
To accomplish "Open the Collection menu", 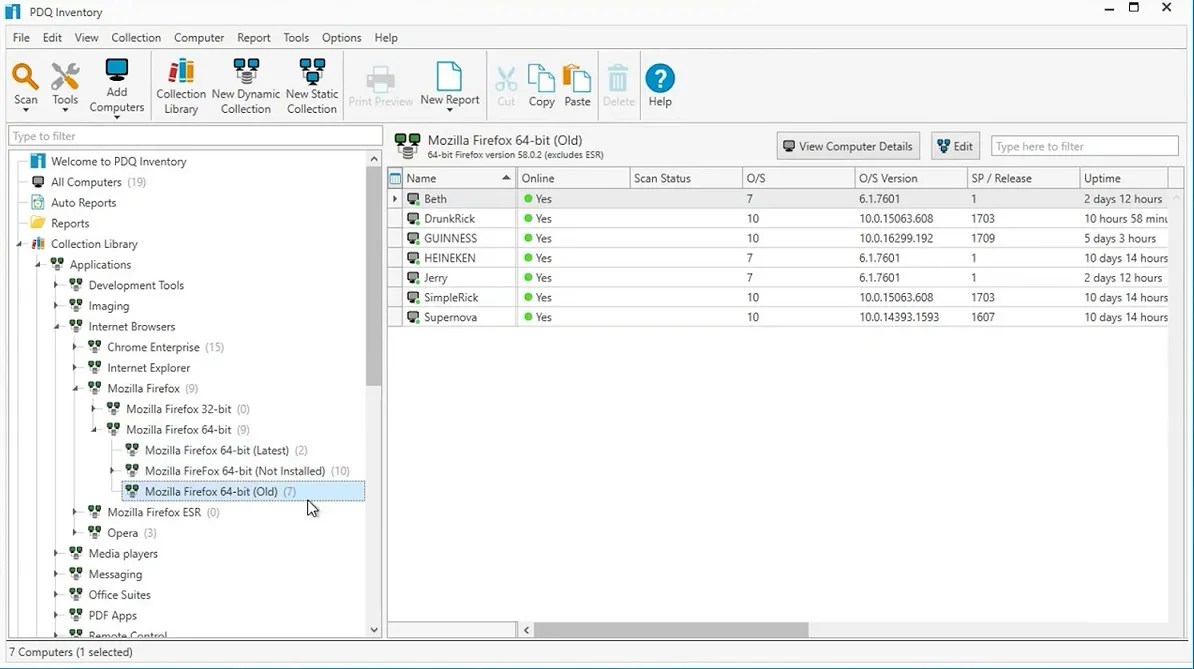I will (136, 37).
